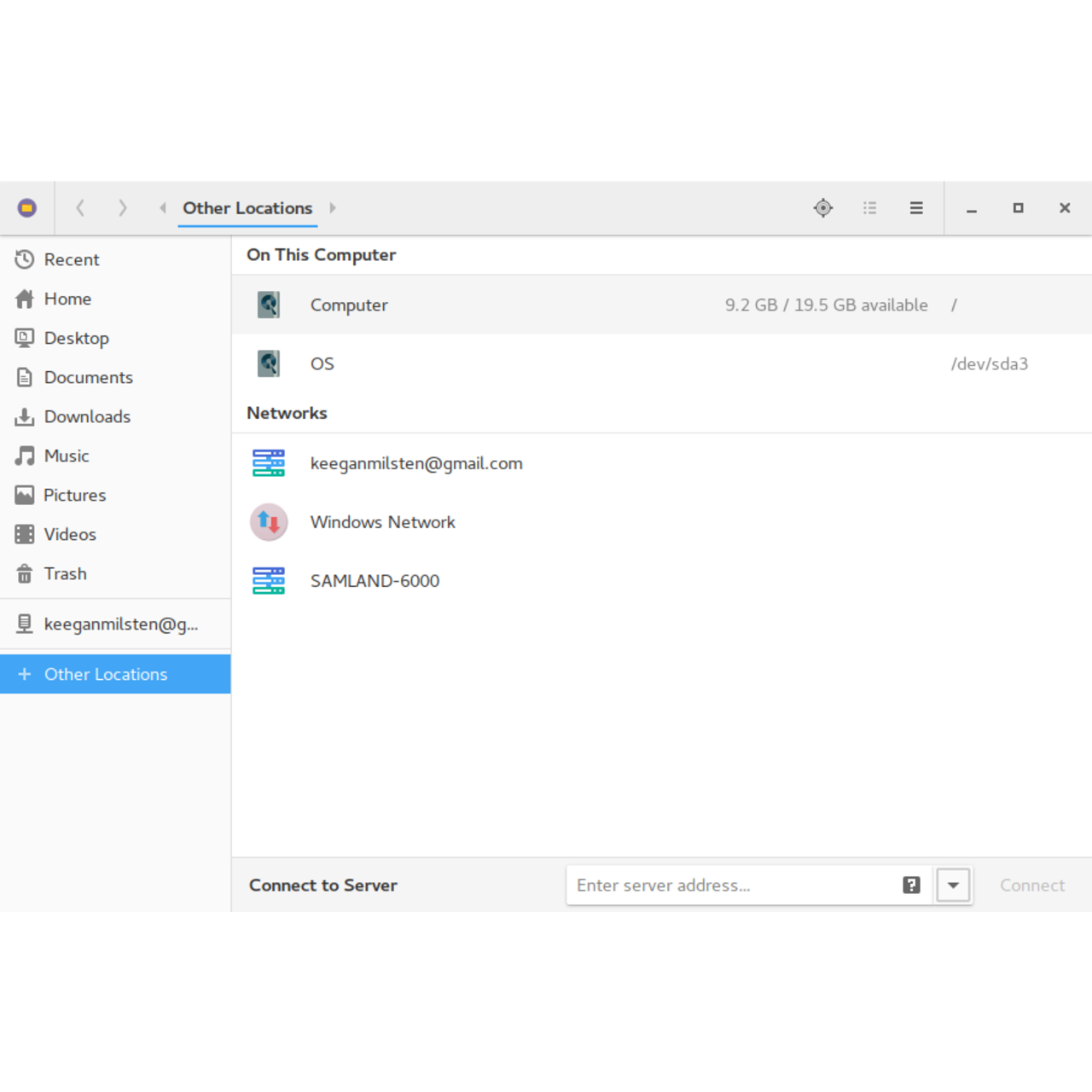The width and height of the screenshot is (1092, 1092).
Task: Click the hard drive icon next to OS
Action: (269, 363)
